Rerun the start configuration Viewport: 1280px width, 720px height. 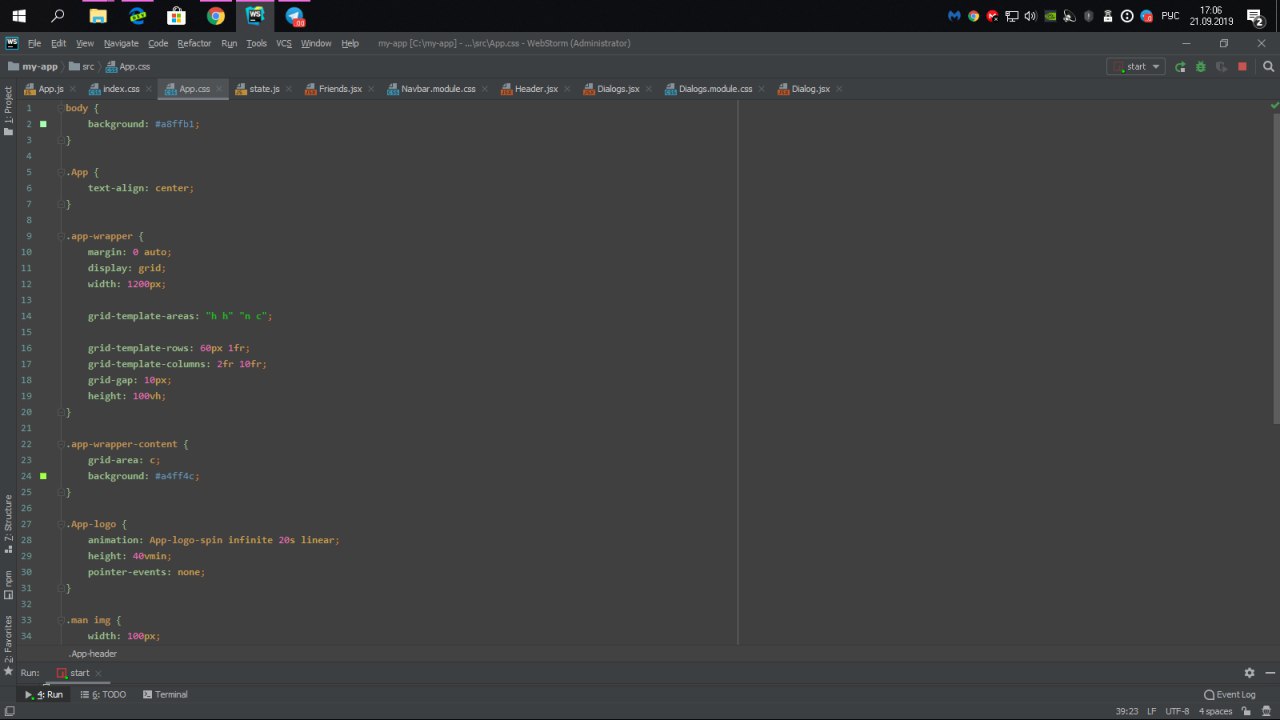(1180, 67)
